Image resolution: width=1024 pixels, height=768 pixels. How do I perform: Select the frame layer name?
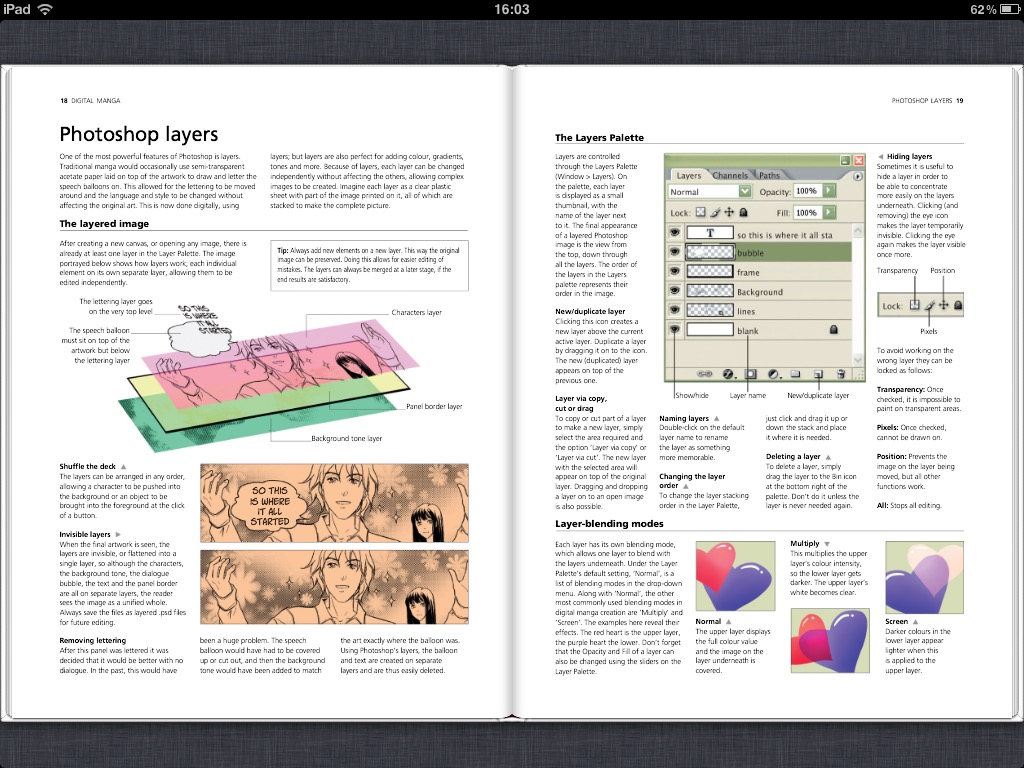[x=748, y=272]
